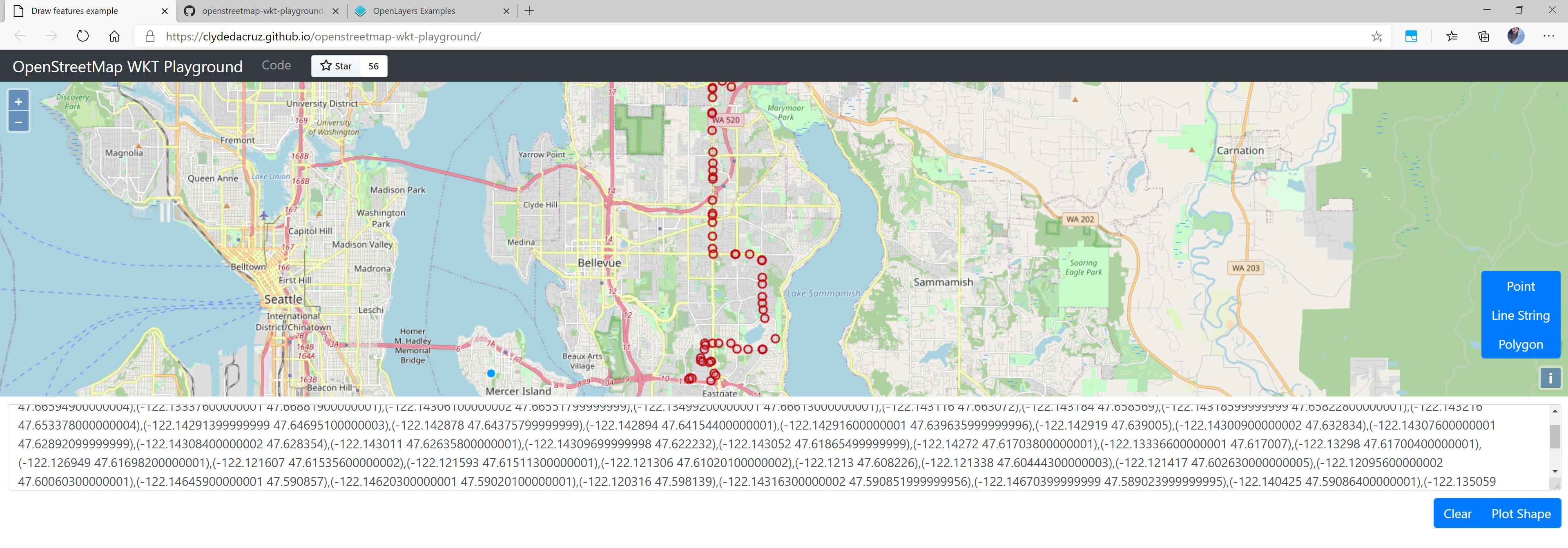Star the repository on GitHub
Screen dimensions: 1568x548
tap(336, 66)
